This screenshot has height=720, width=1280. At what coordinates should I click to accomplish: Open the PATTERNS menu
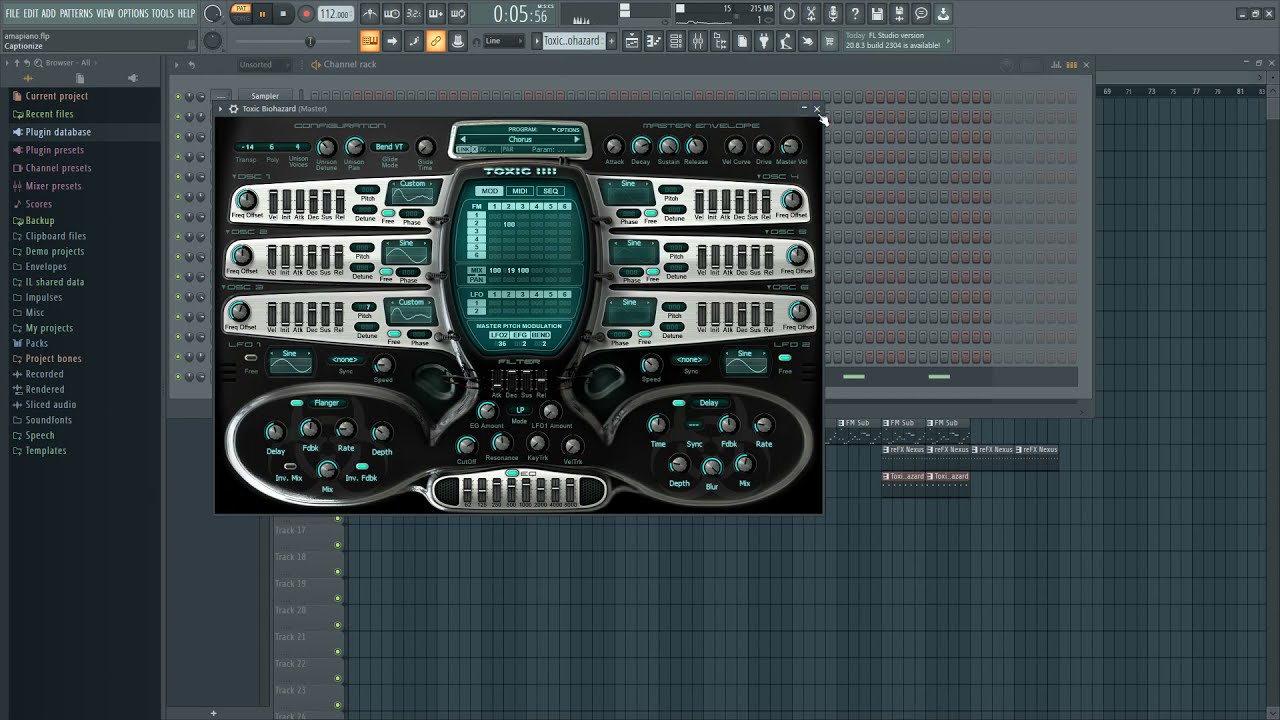(76, 13)
